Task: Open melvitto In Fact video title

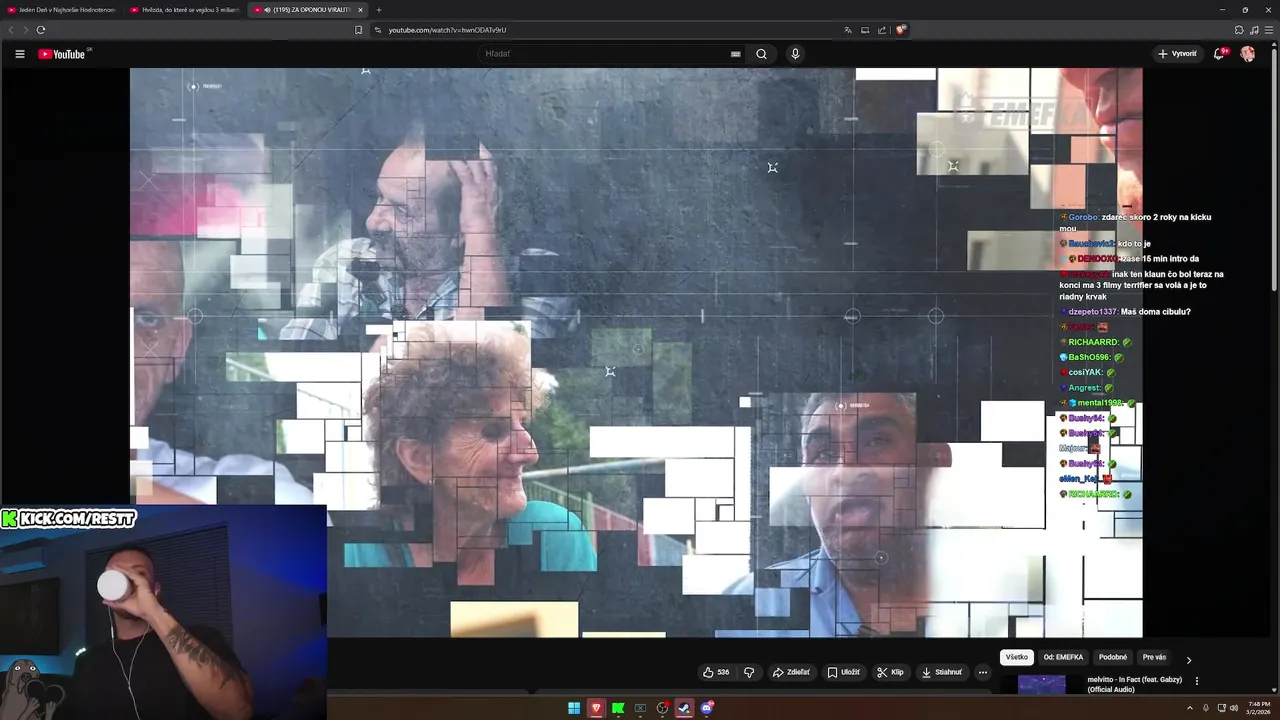Action: [x=1135, y=684]
